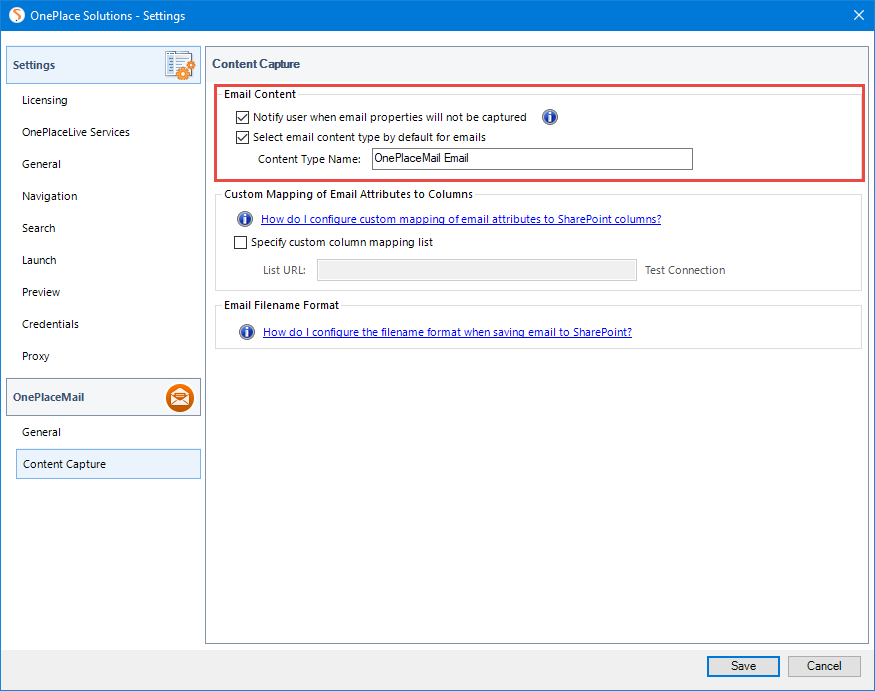The height and width of the screenshot is (691, 875).
Task: Open link about configuring email filename format
Action: (x=448, y=332)
